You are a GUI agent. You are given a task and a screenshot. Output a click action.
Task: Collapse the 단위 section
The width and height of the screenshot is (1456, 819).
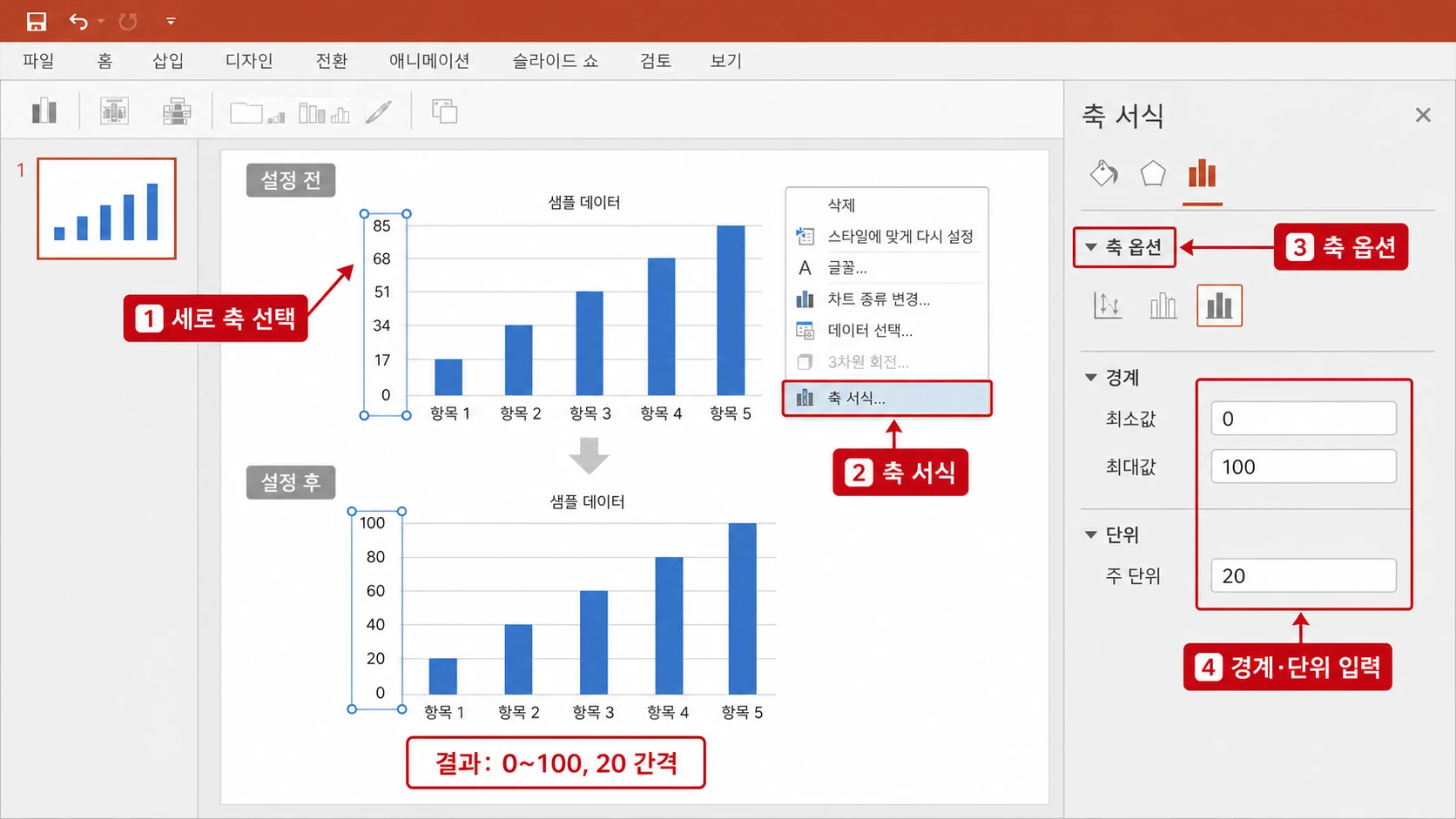[x=1090, y=534]
